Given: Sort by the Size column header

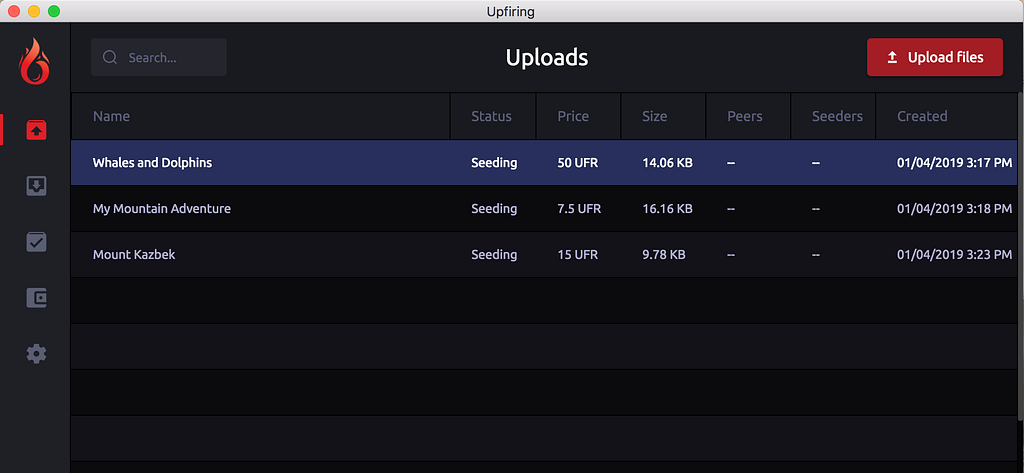Looking at the screenshot, I should click(664, 116).
